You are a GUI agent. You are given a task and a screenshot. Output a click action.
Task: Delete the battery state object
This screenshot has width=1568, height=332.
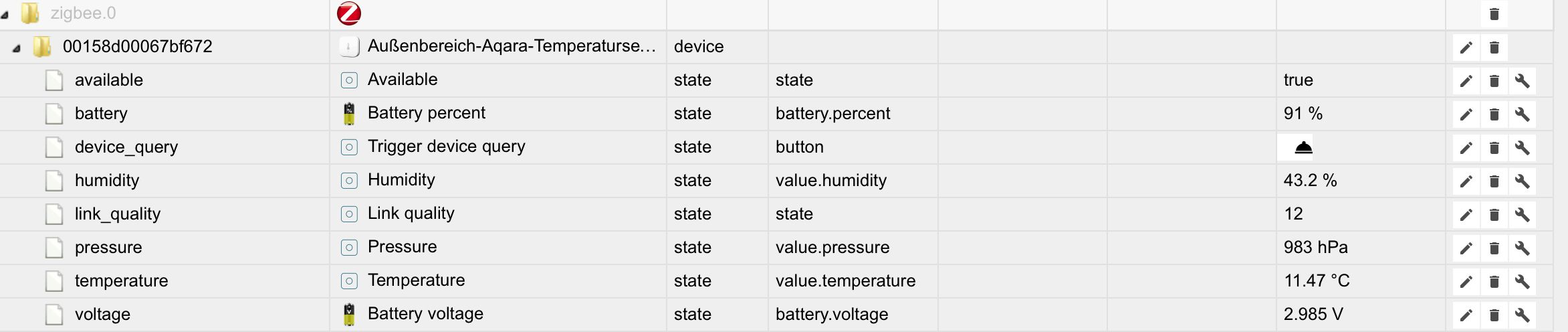[x=1494, y=114]
